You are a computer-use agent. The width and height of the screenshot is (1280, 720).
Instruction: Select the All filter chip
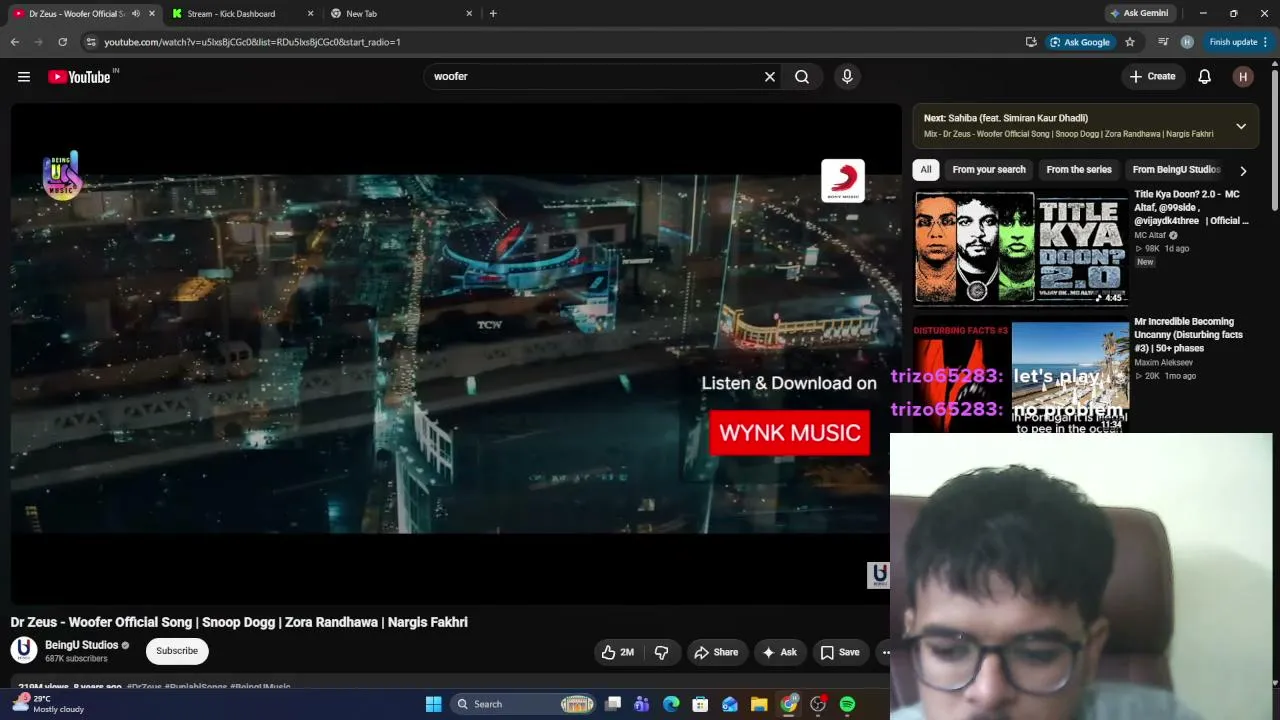[926, 170]
